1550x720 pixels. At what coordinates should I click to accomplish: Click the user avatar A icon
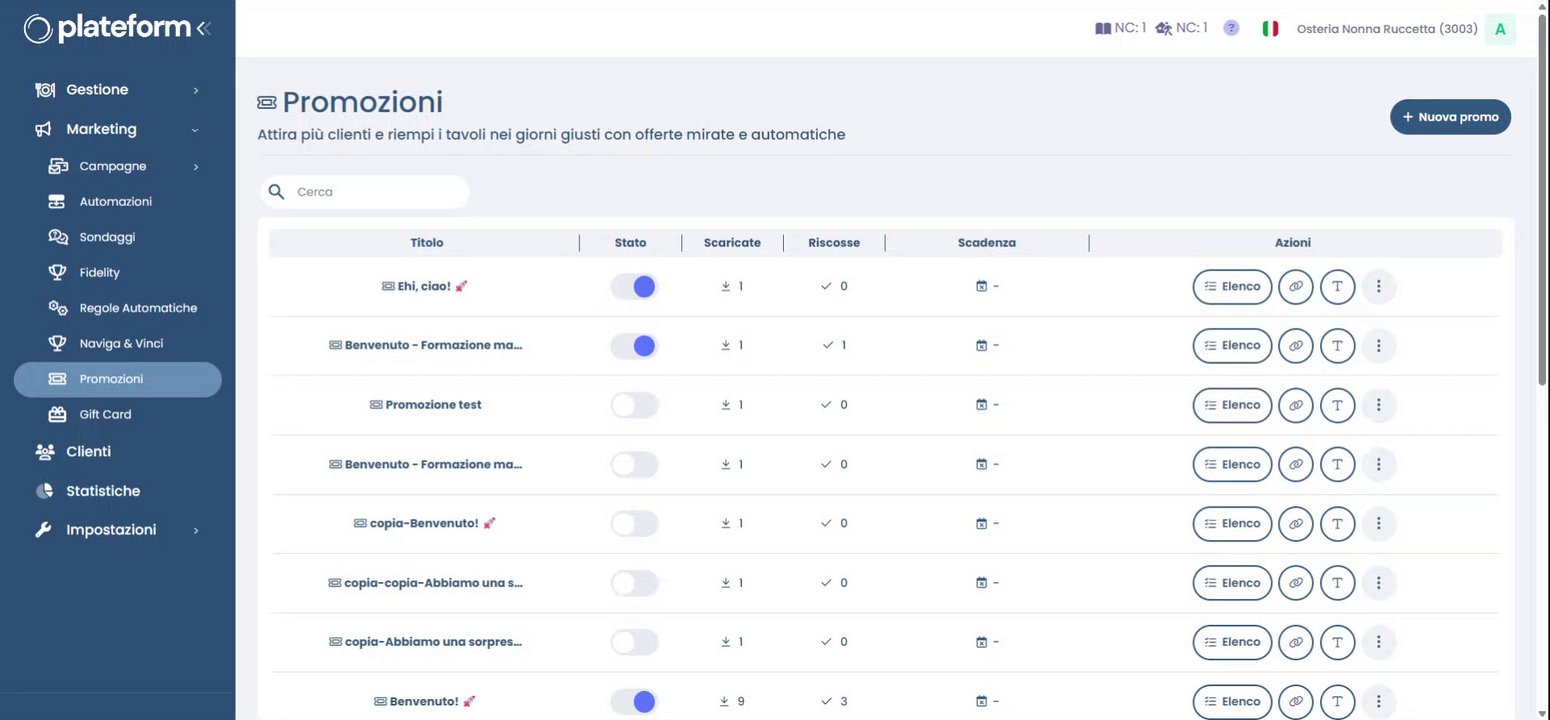[1499, 29]
